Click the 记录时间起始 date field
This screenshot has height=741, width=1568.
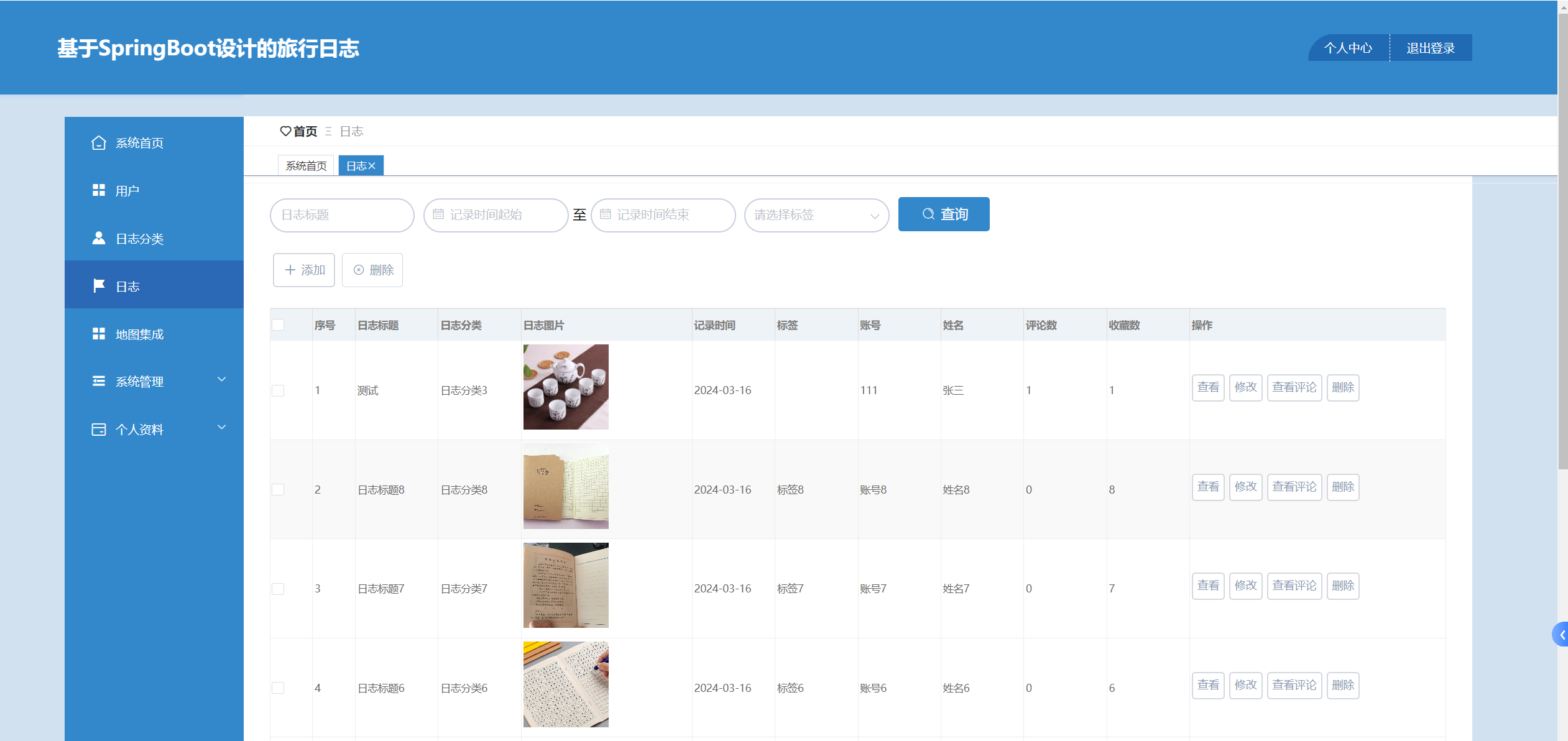pyautogui.click(x=495, y=215)
